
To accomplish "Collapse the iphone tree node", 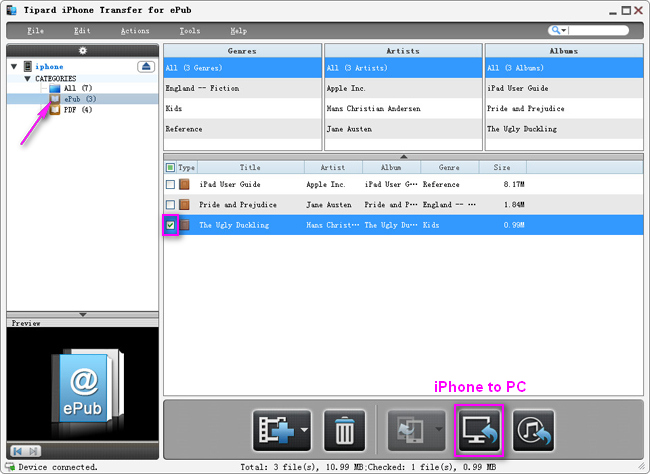I will point(14,66).
